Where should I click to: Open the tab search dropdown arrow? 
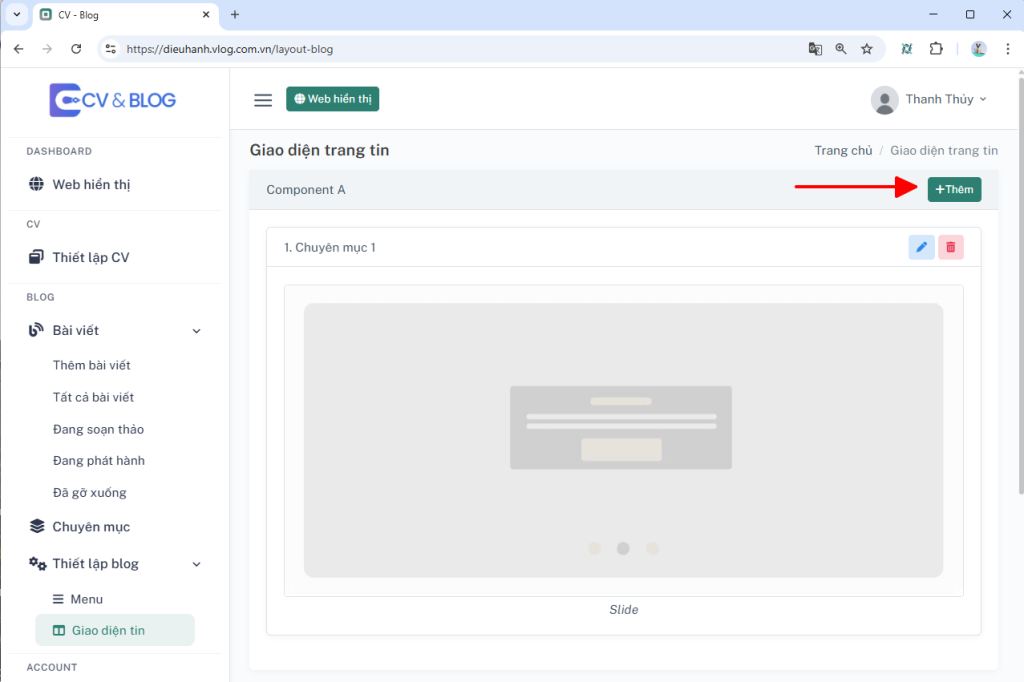tap(17, 14)
